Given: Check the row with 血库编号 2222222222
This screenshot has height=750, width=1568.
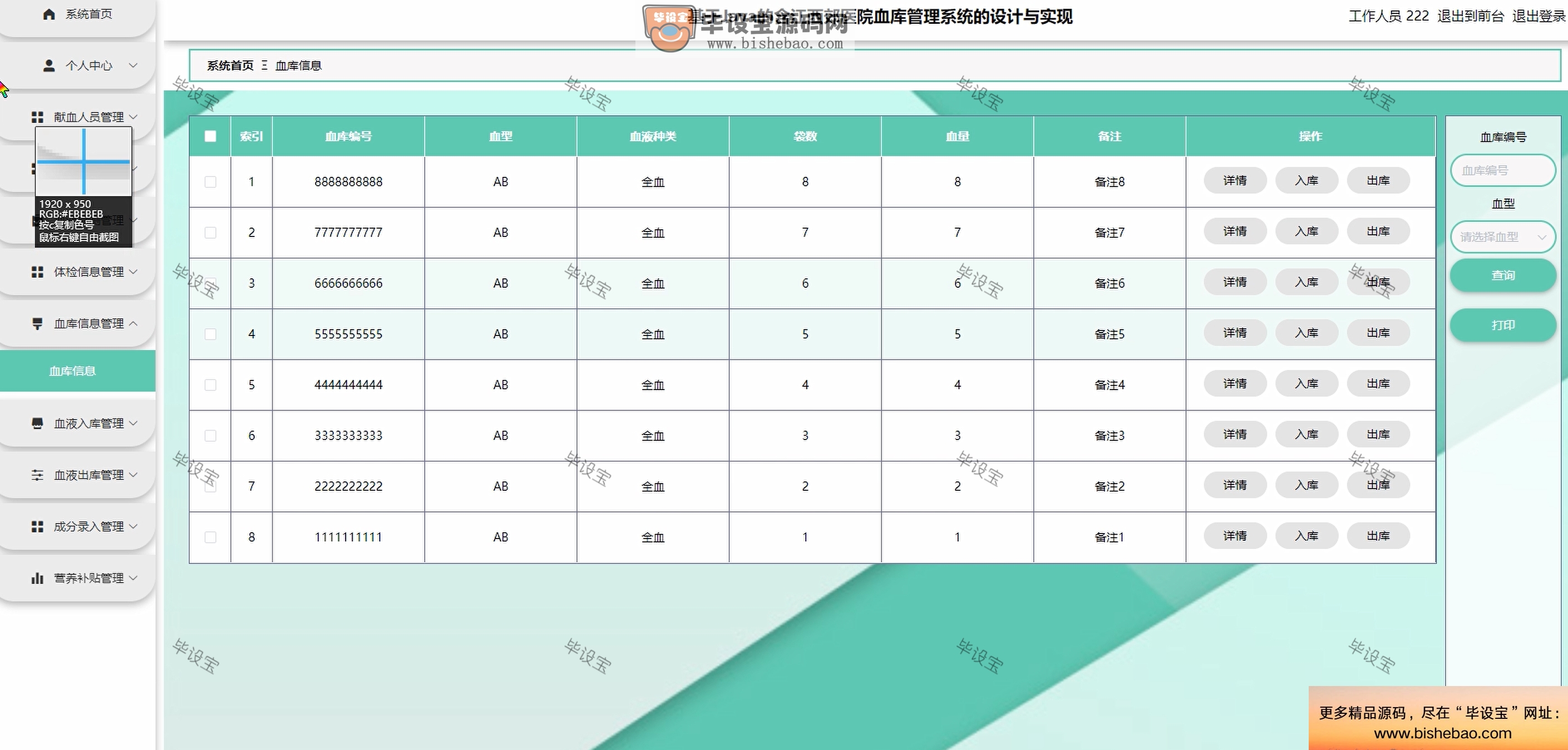Looking at the screenshot, I should click(210, 486).
